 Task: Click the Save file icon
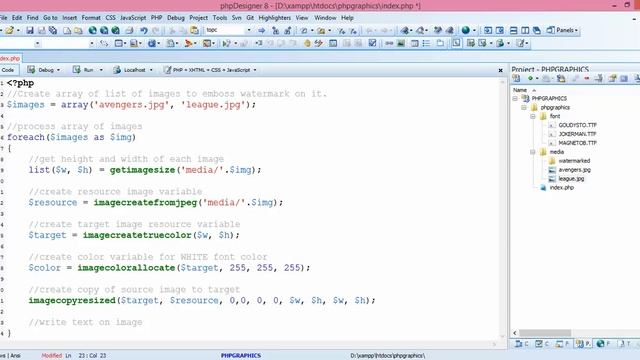(30, 31)
